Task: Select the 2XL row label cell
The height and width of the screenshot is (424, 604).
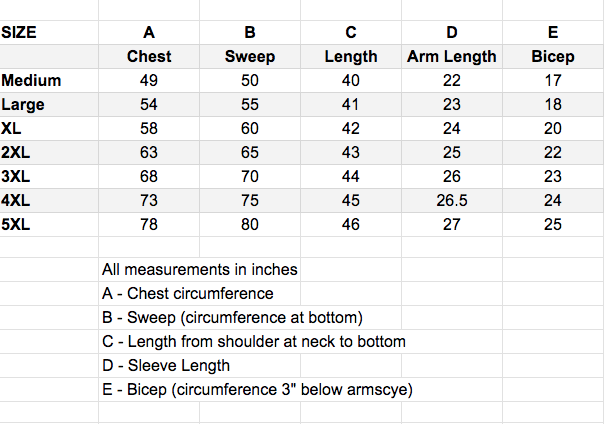Action: (18, 152)
